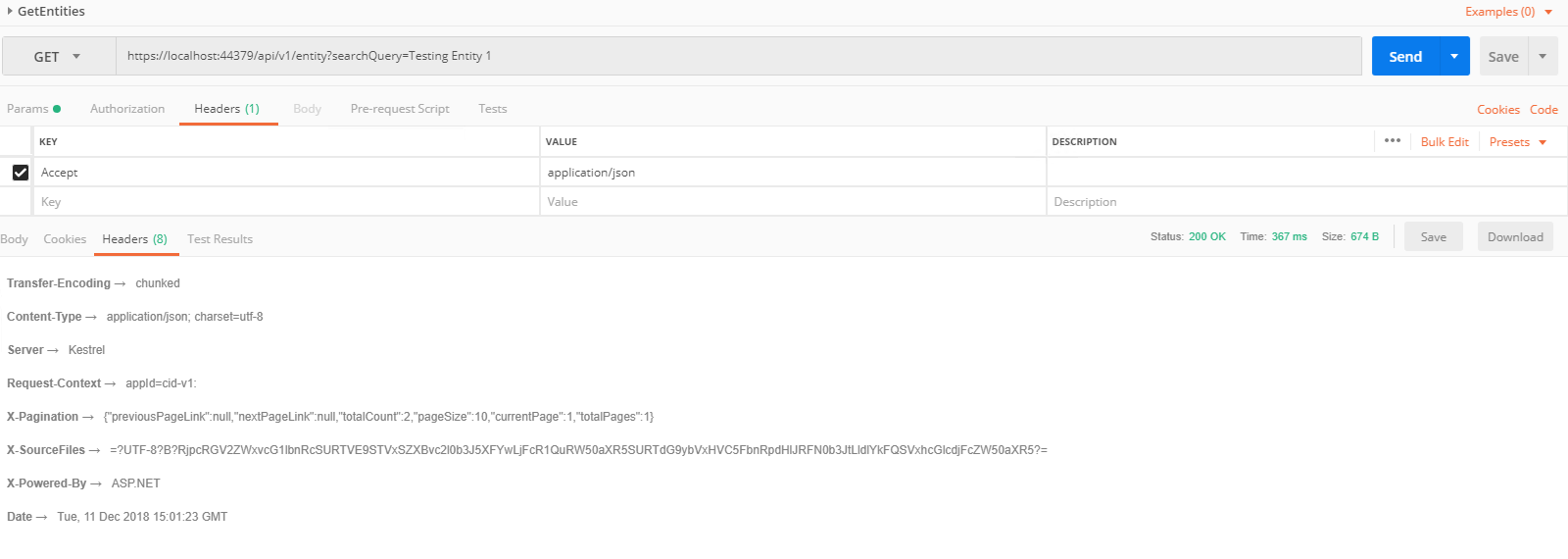This screenshot has width=1568, height=559.
Task: Expand the Examples (0) dropdown
Action: click(x=1508, y=12)
